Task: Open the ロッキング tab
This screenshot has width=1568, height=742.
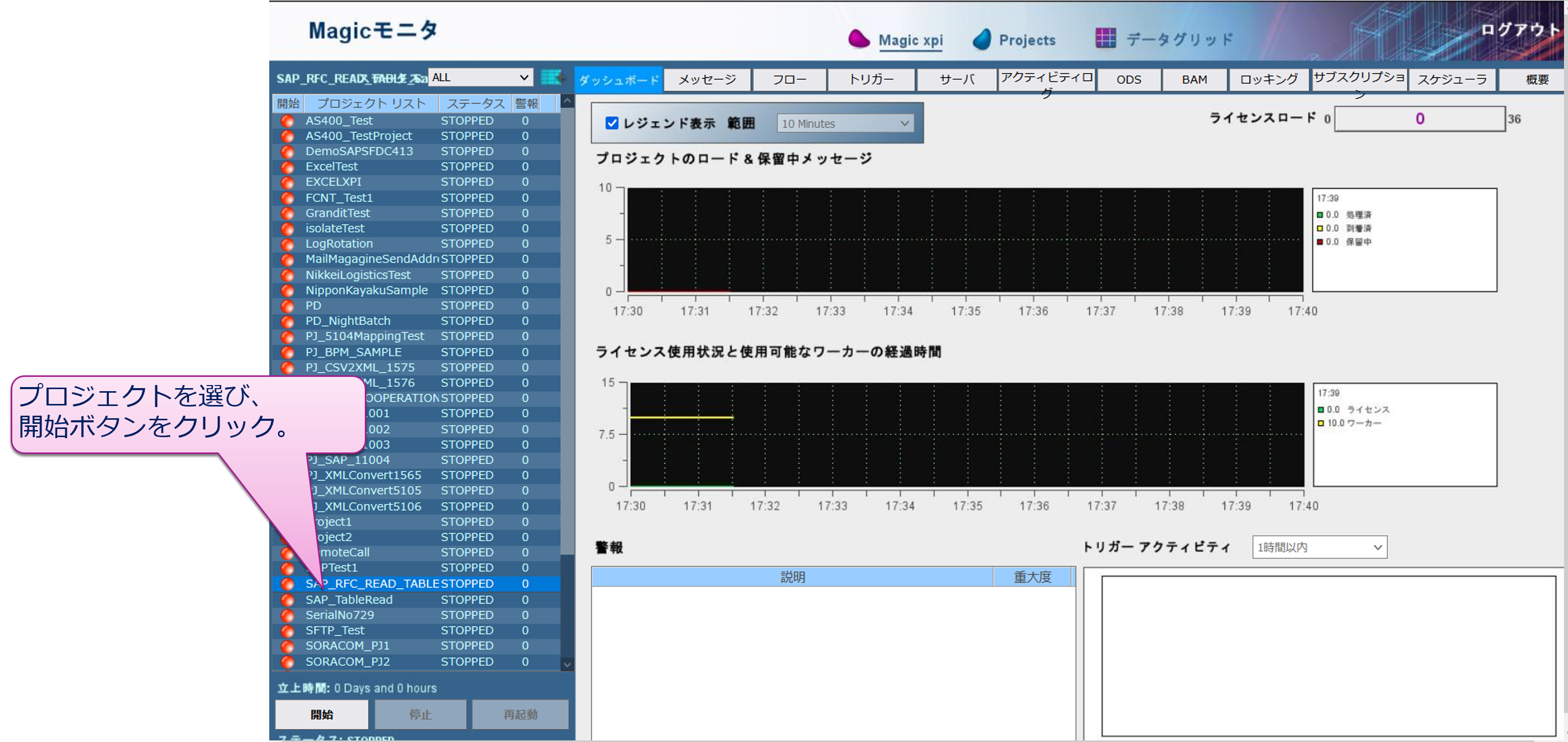Action: [1269, 80]
